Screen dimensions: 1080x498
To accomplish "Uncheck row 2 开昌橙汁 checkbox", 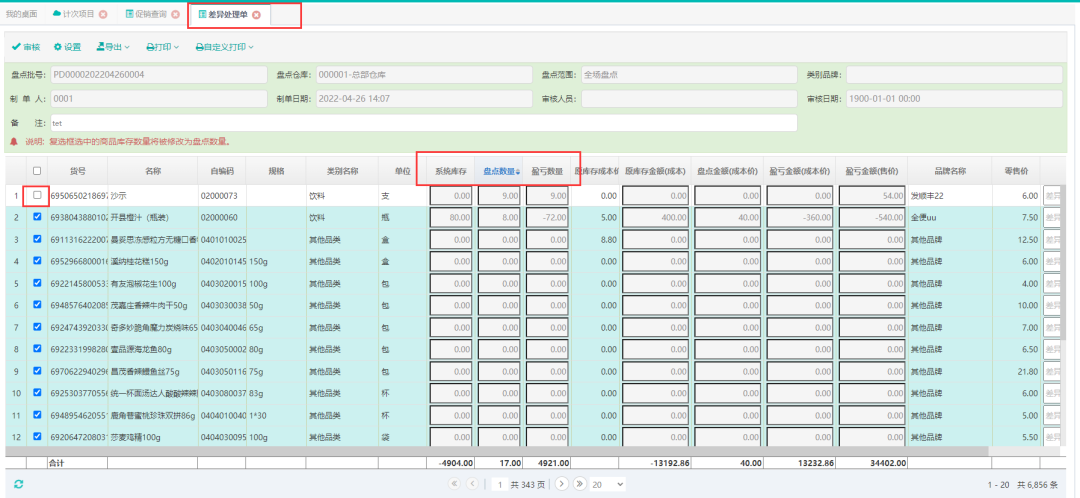I will [37, 216].
